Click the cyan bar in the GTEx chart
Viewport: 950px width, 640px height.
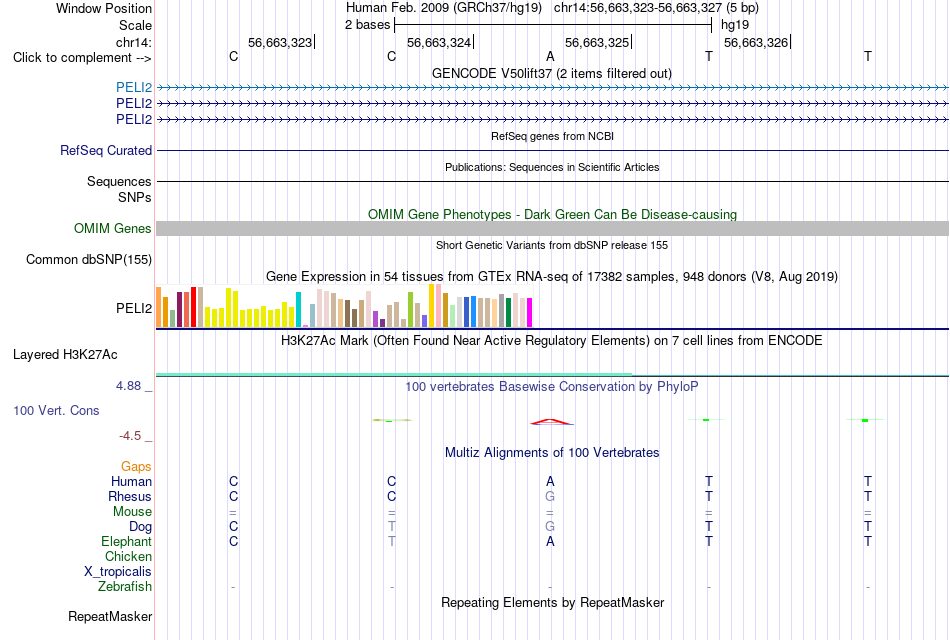pos(298,310)
